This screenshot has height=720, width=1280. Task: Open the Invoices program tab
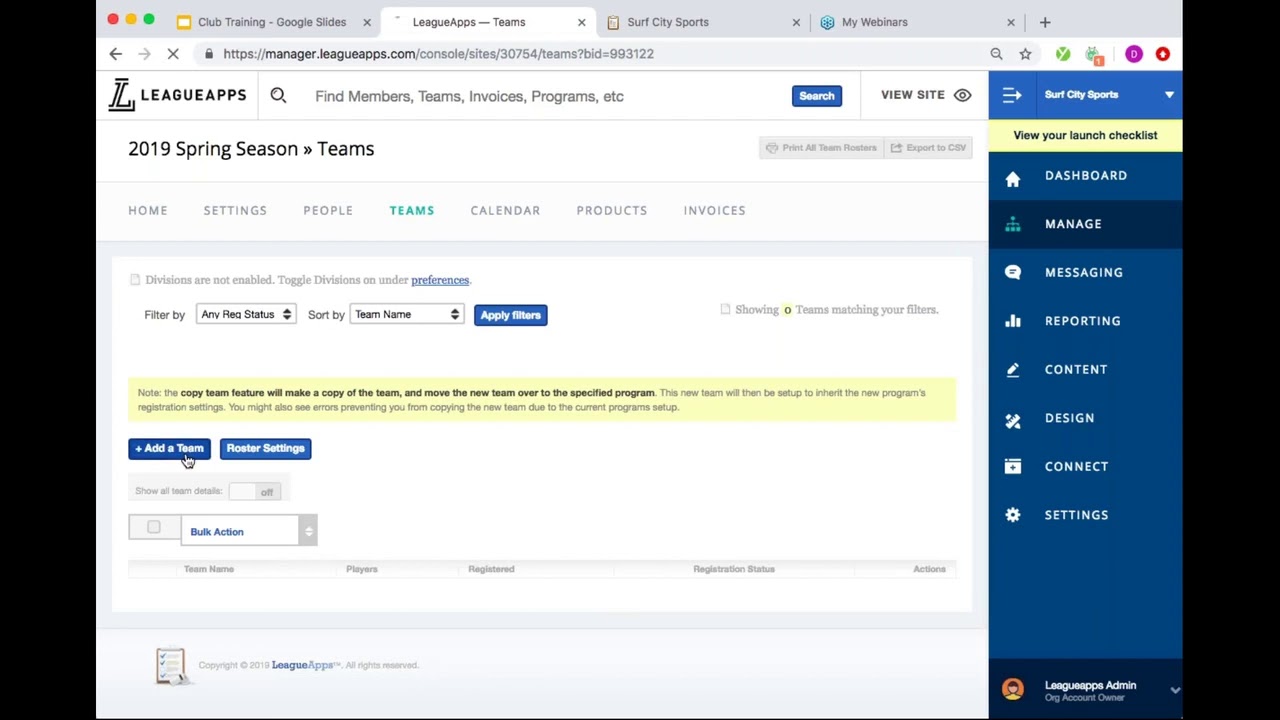pyautogui.click(x=715, y=210)
